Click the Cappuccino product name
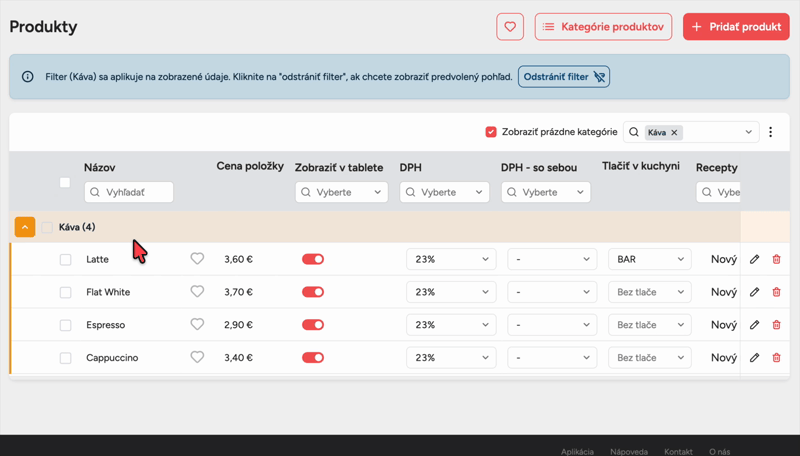Image resolution: width=800 pixels, height=456 pixels. tap(112, 358)
